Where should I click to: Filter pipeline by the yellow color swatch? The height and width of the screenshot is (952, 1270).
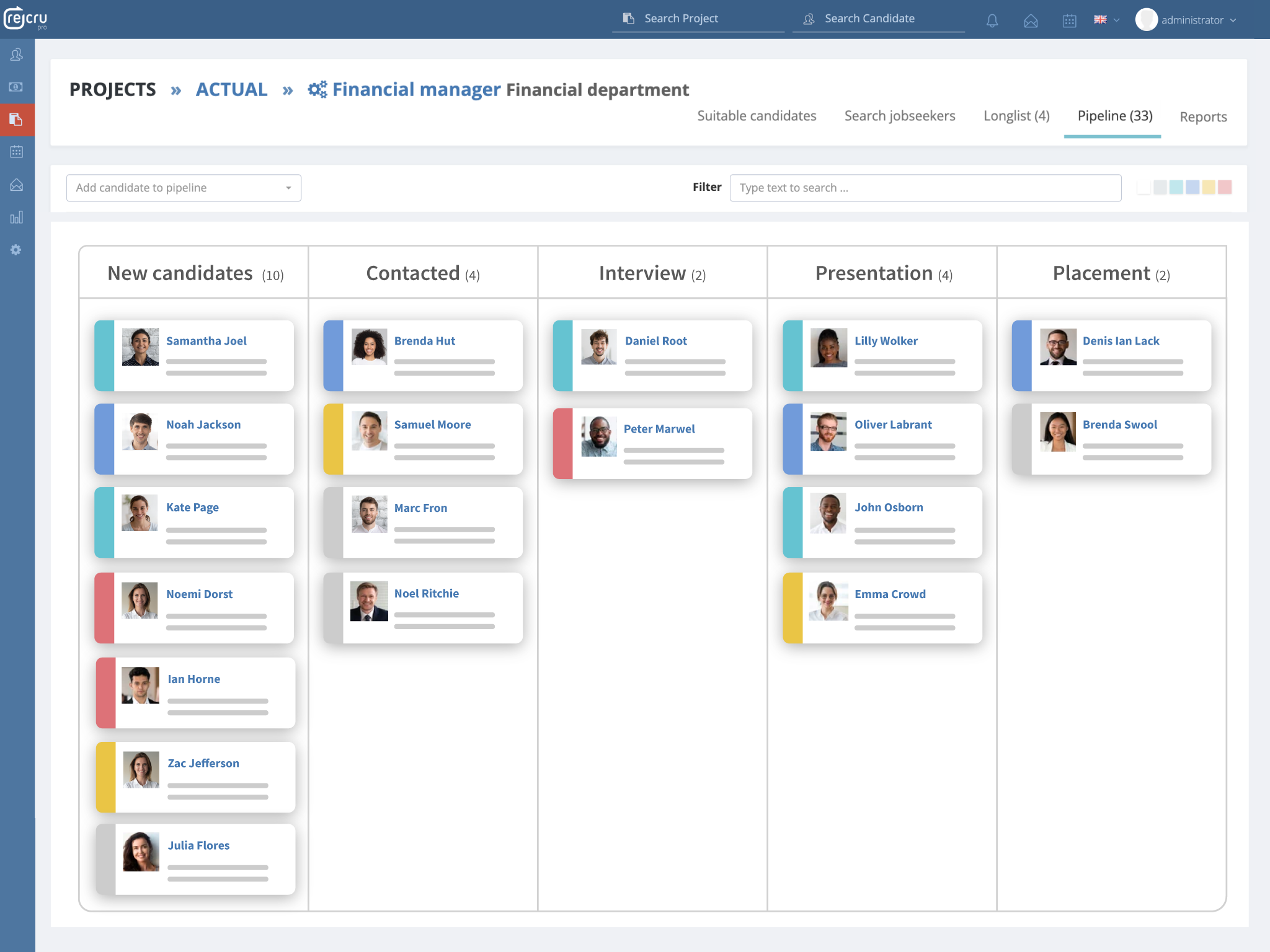1208,187
